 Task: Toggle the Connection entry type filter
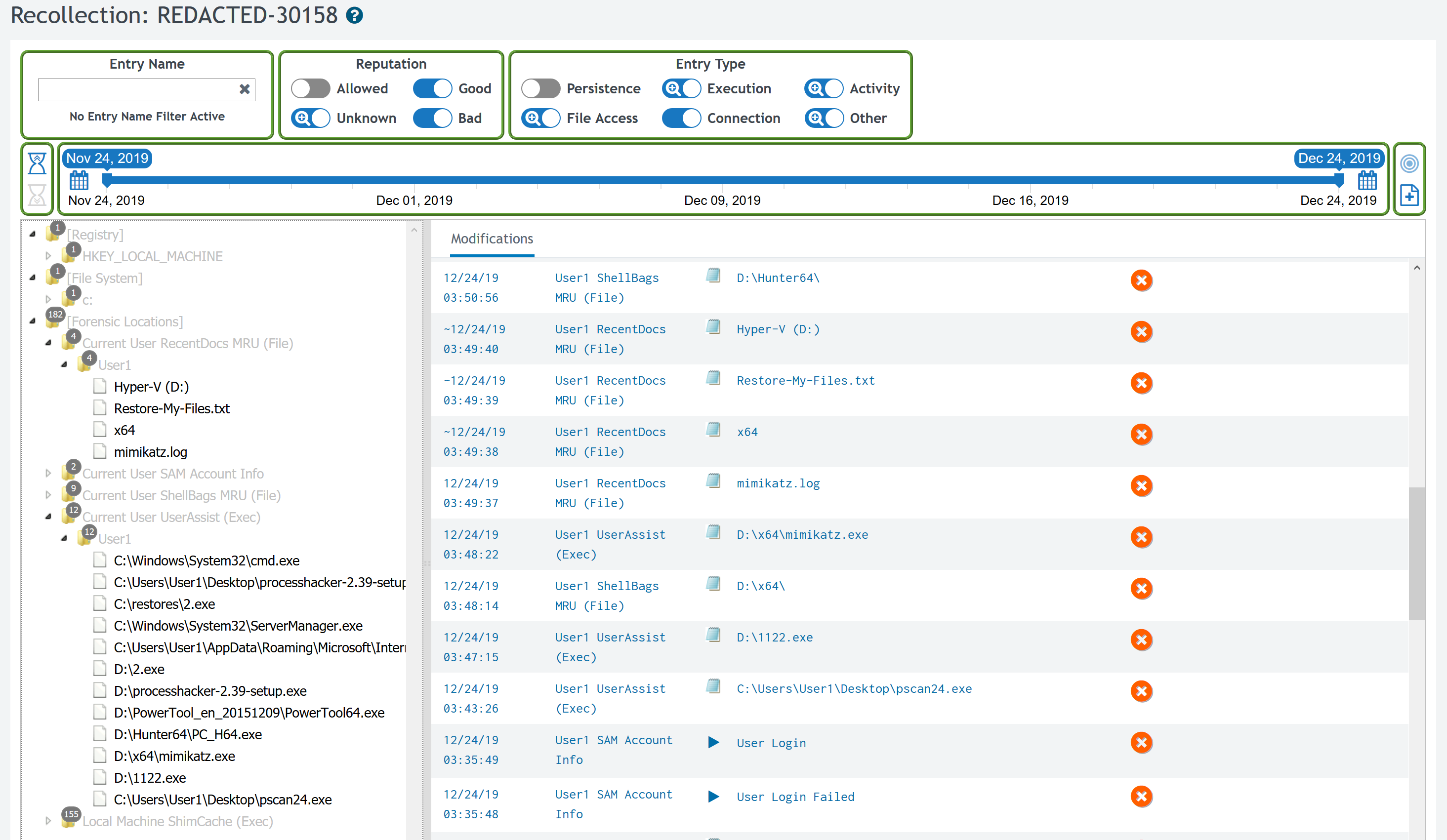click(681, 119)
